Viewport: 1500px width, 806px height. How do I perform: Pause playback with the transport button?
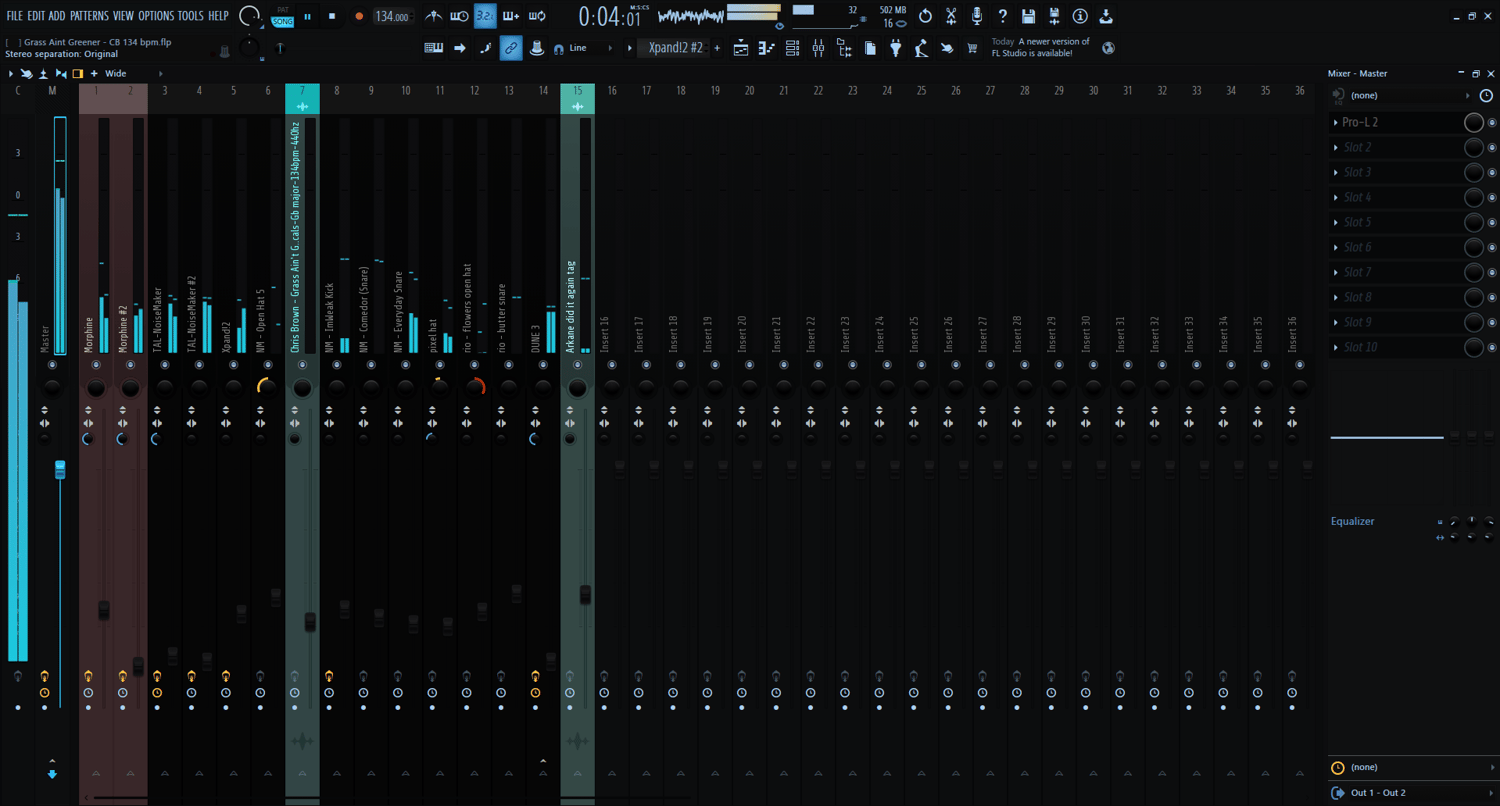pos(307,16)
